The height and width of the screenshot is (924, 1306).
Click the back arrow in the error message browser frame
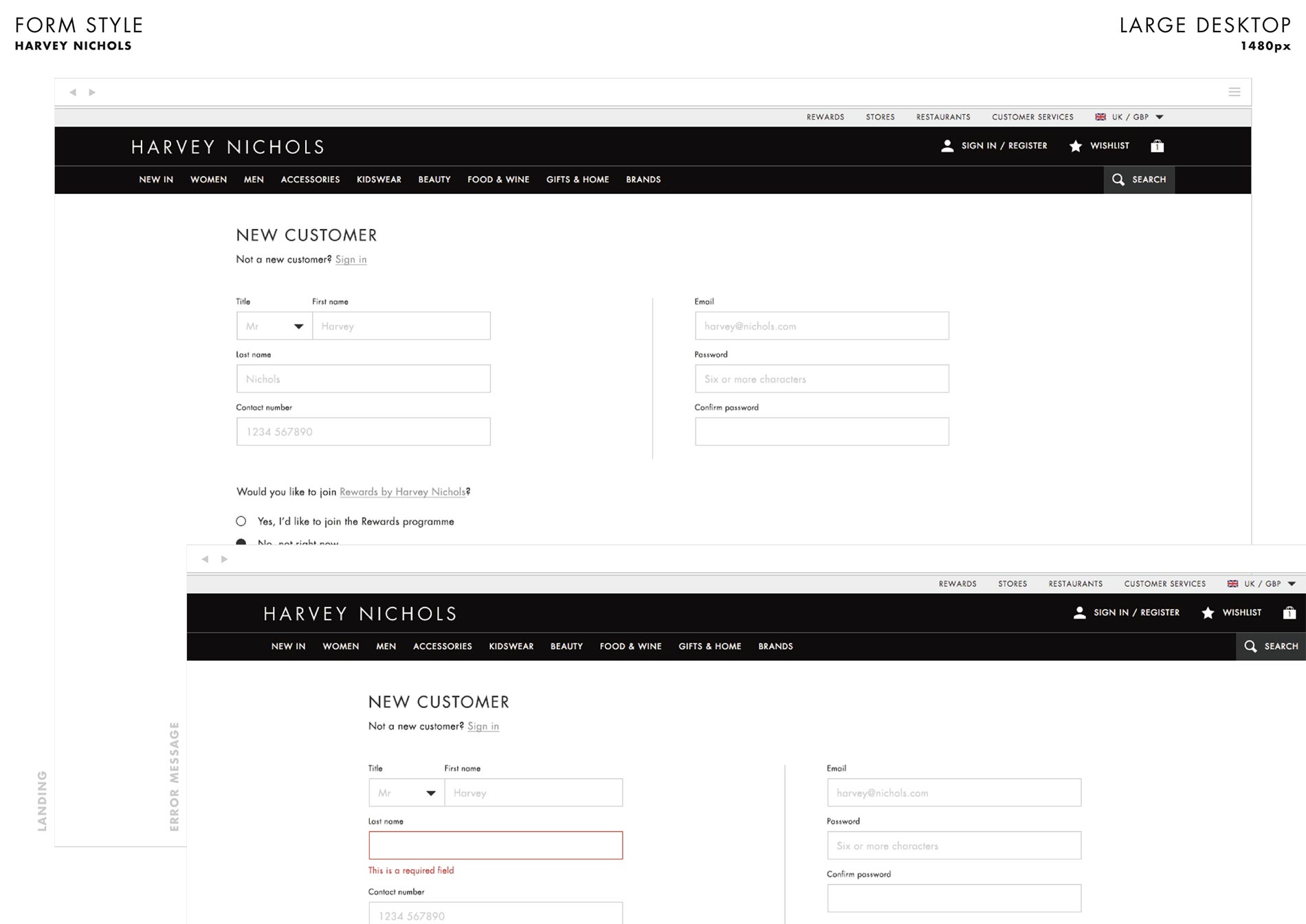[205, 559]
